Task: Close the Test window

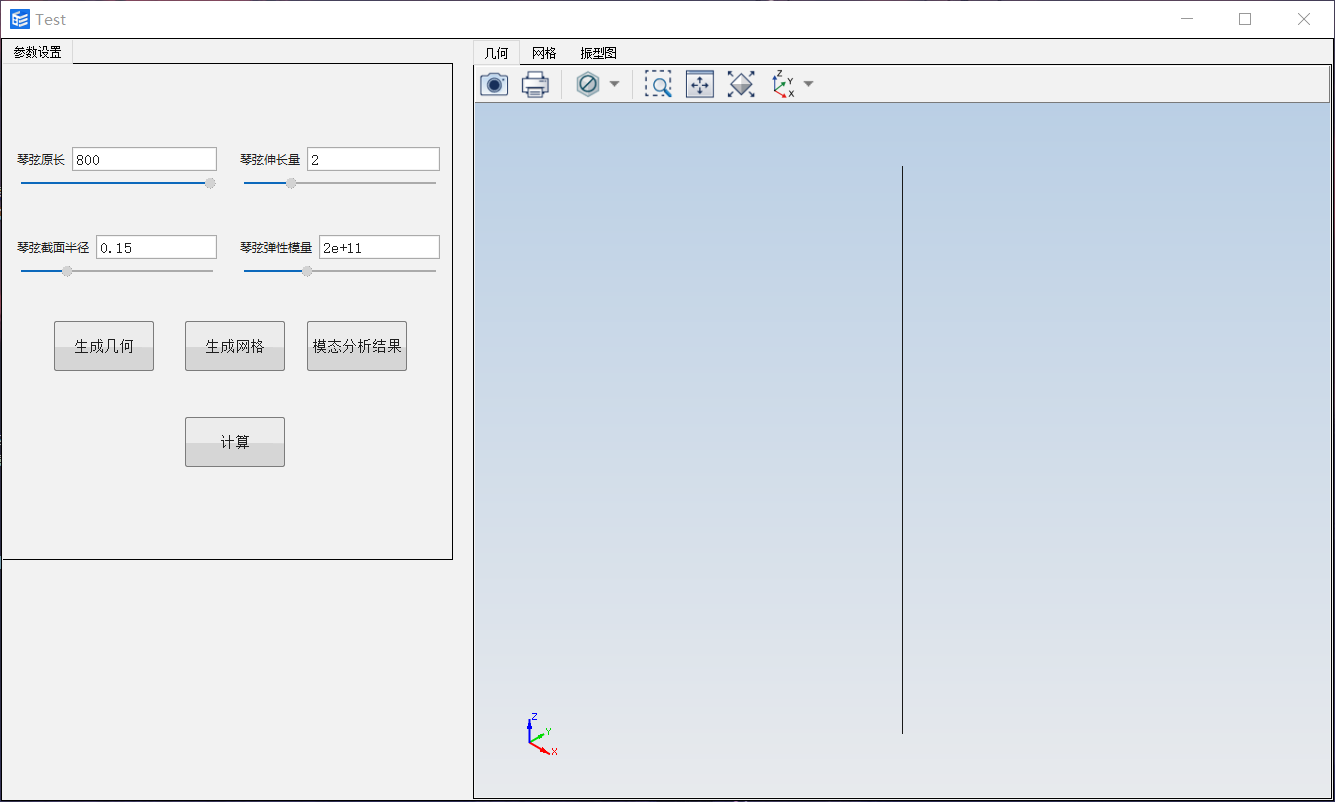Action: 1304,19
